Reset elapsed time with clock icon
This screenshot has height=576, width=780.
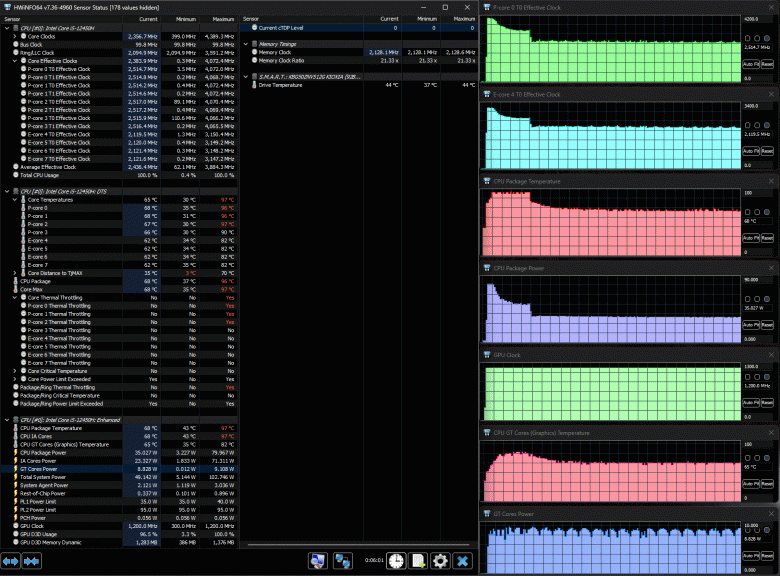[x=396, y=562]
